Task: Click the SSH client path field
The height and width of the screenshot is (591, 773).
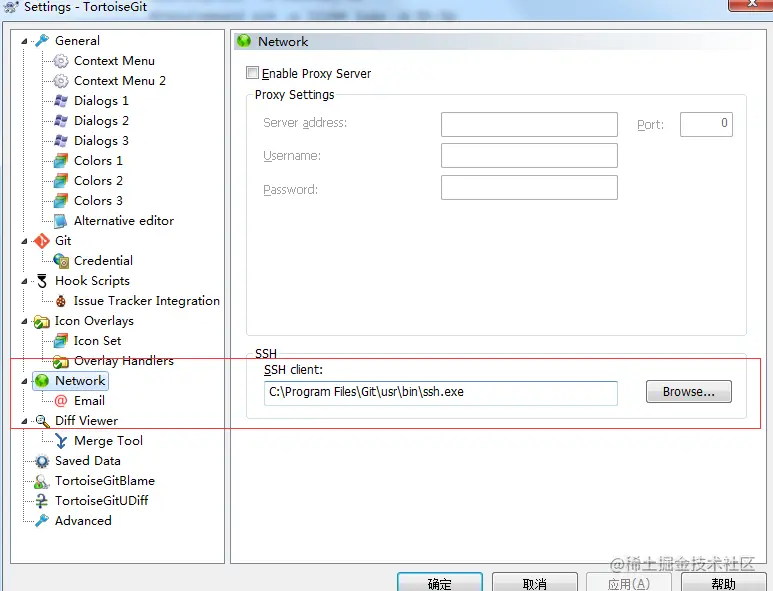Action: click(440, 393)
